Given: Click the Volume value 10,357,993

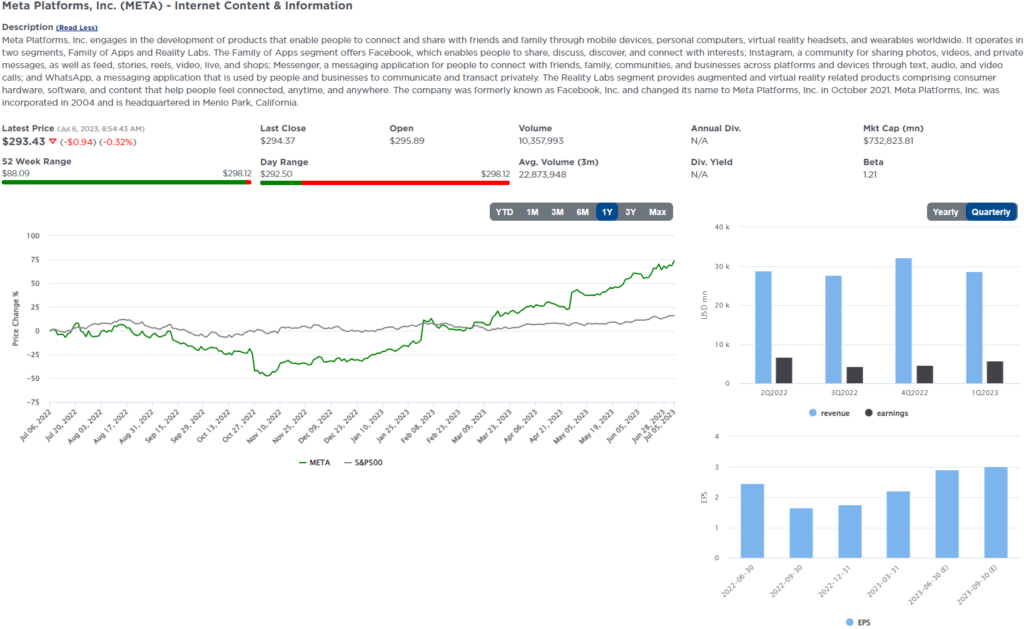Looking at the screenshot, I should 541,140.
